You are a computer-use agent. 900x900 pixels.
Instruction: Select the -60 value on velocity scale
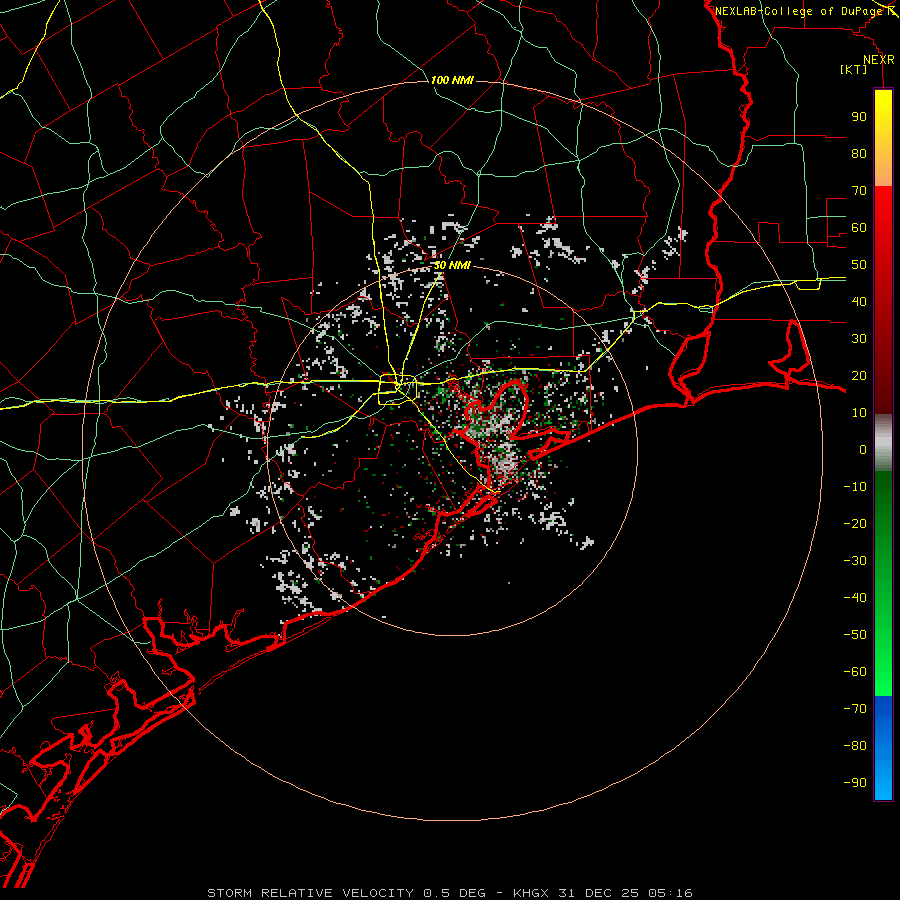[x=855, y=672]
